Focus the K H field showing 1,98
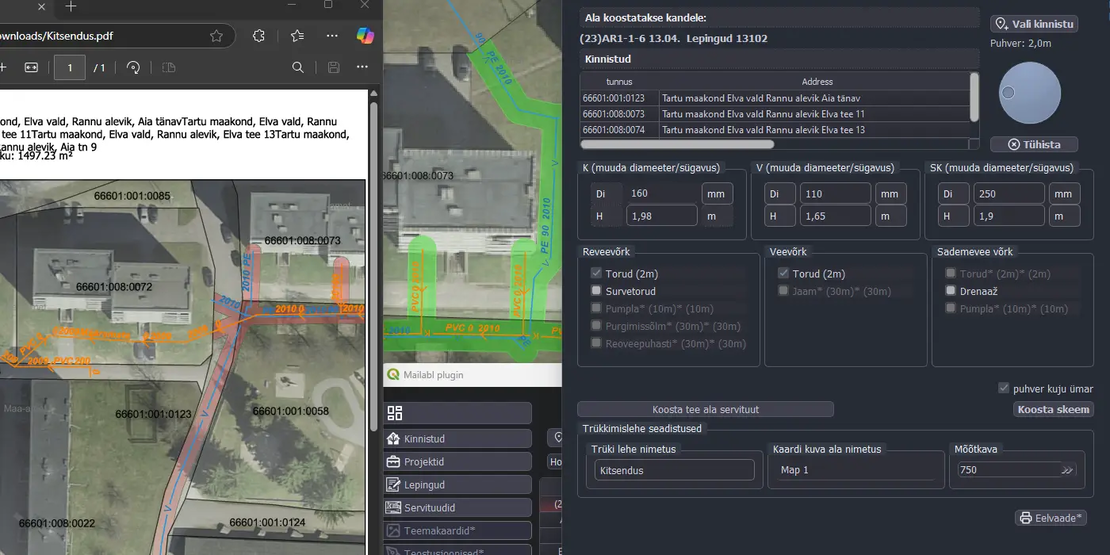The height and width of the screenshot is (555, 1110). (661, 216)
